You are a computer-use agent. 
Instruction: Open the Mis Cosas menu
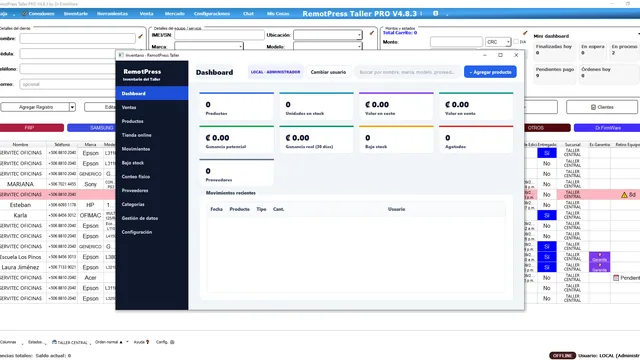[278, 13]
